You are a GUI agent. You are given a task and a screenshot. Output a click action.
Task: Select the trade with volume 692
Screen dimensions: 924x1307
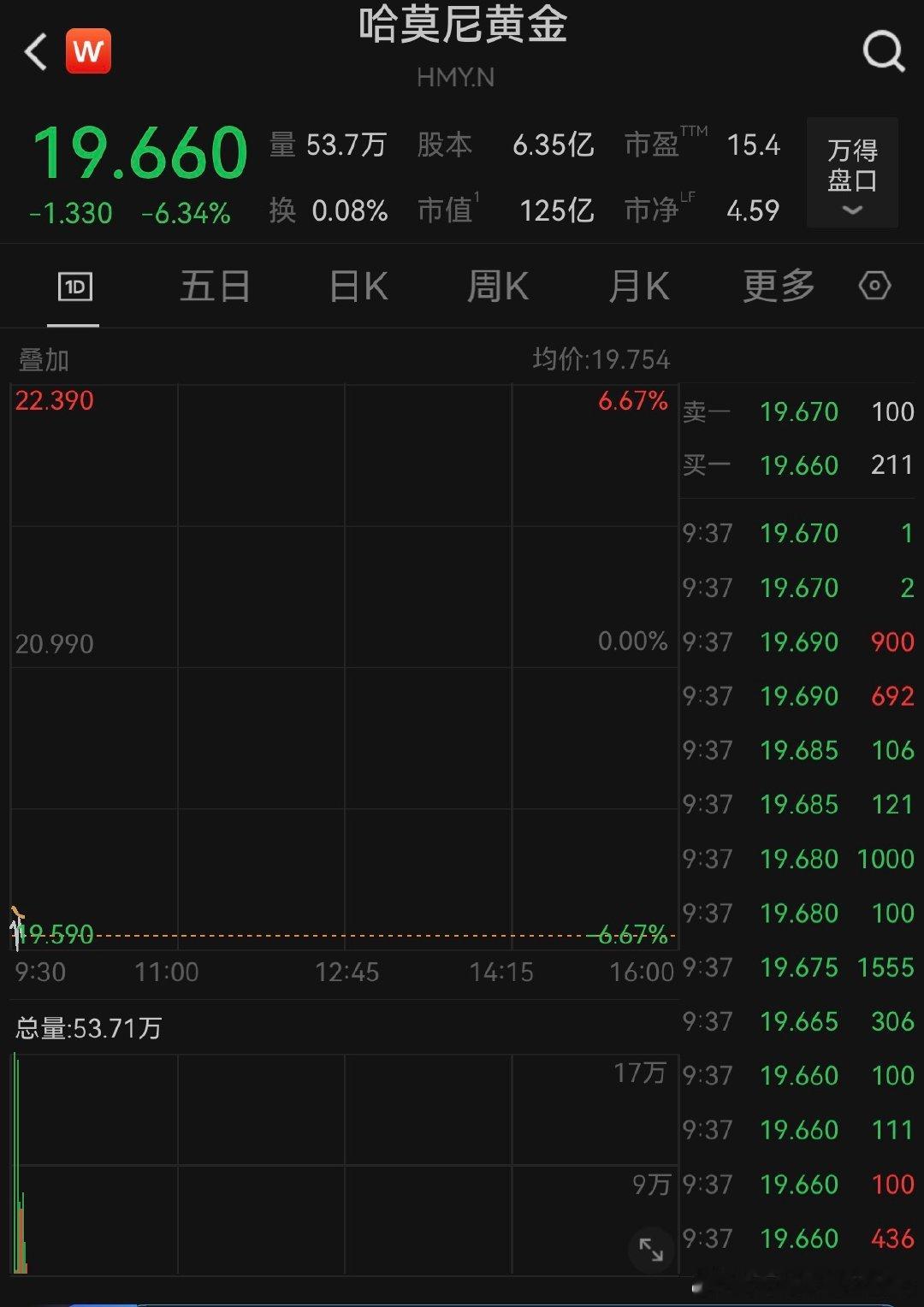click(x=798, y=696)
